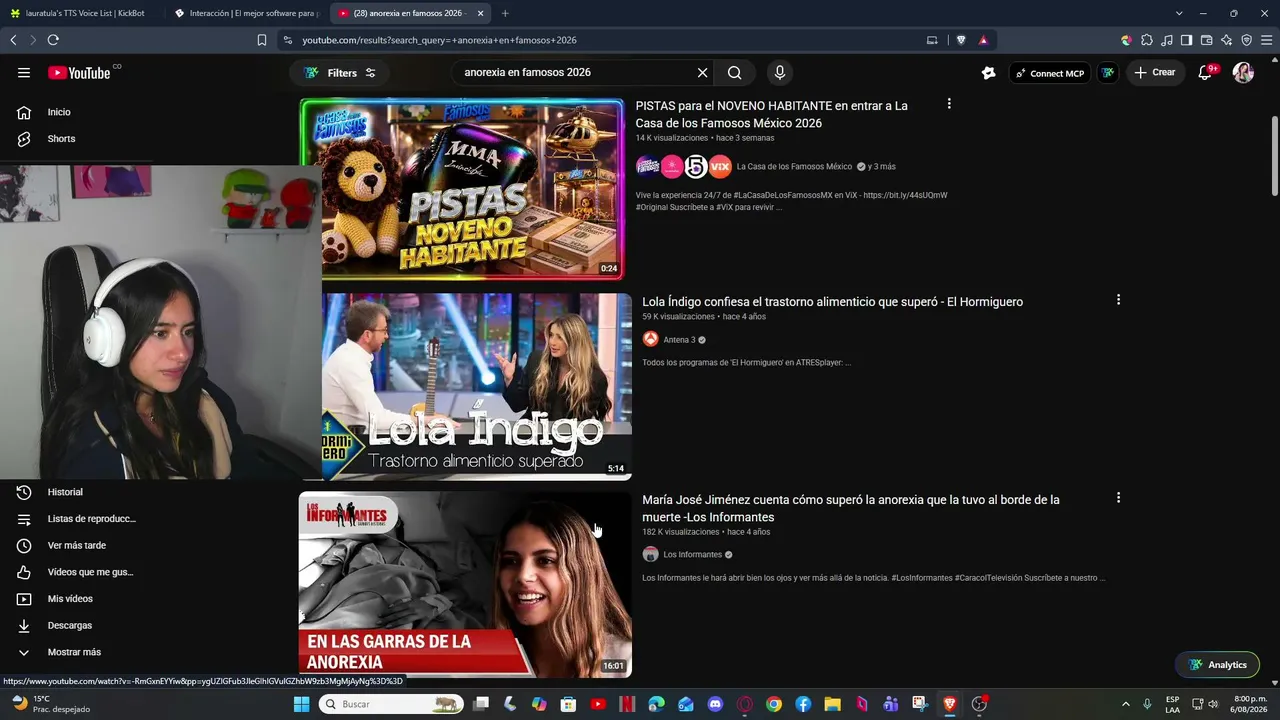The height and width of the screenshot is (720, 1280).
Task: Go to the YouTube home logo
Action: 79,72
